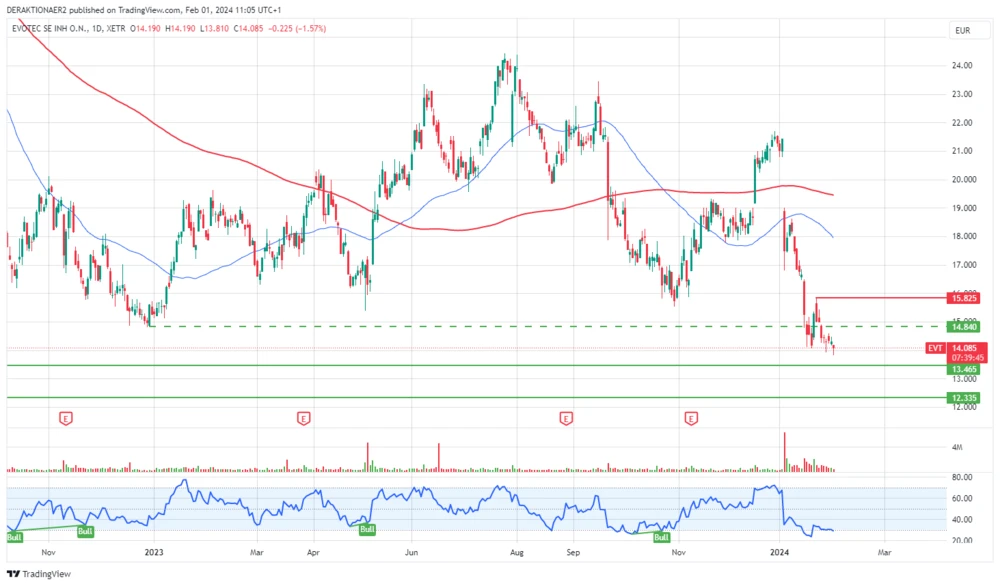Click the 4M volume axis label

(x=957, y=446)
